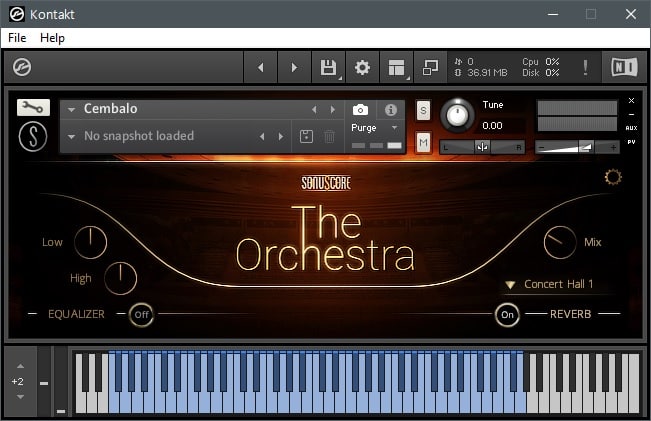Close the instrument with small X

tap(631, 100)
